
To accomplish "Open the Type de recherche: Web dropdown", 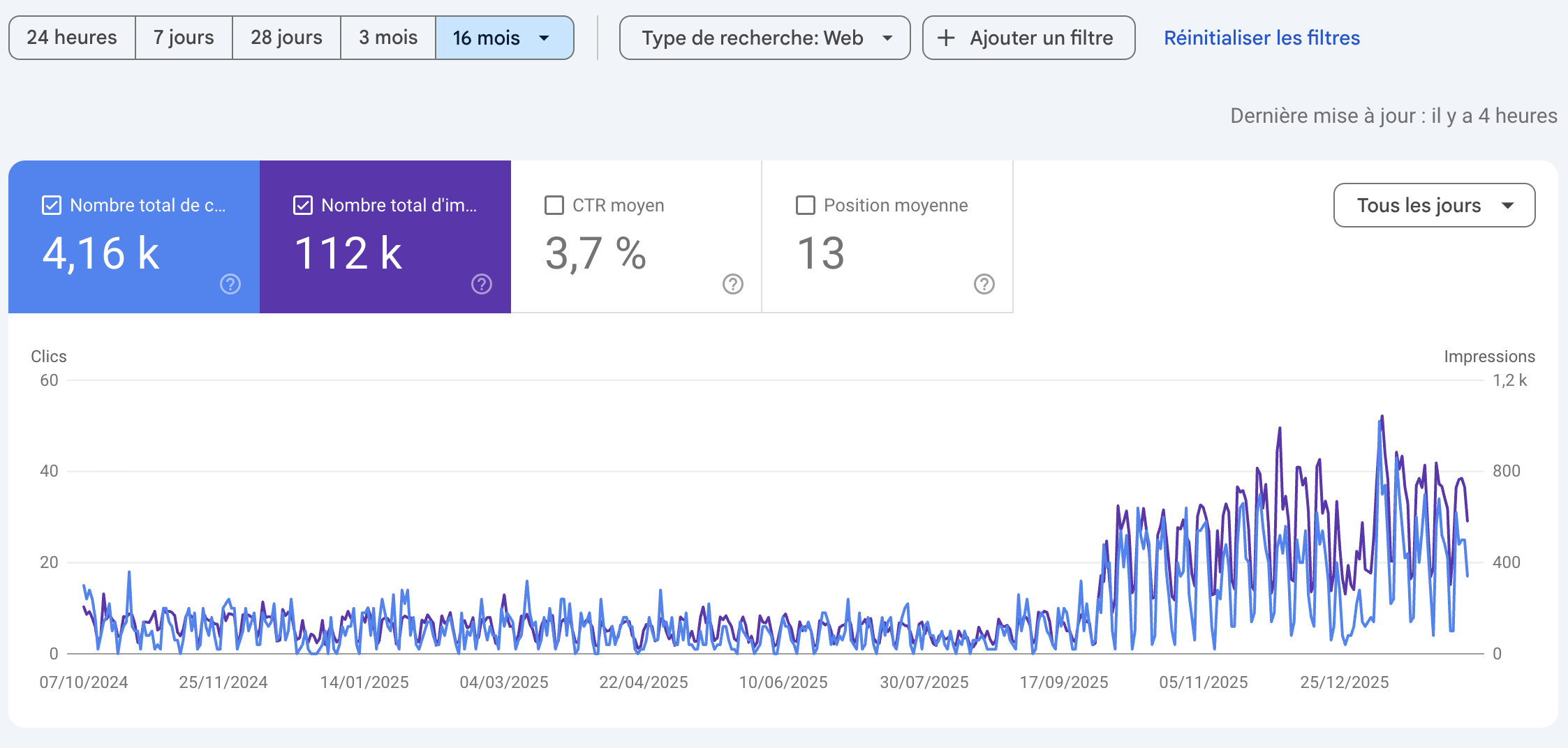I will coord(764,38).
